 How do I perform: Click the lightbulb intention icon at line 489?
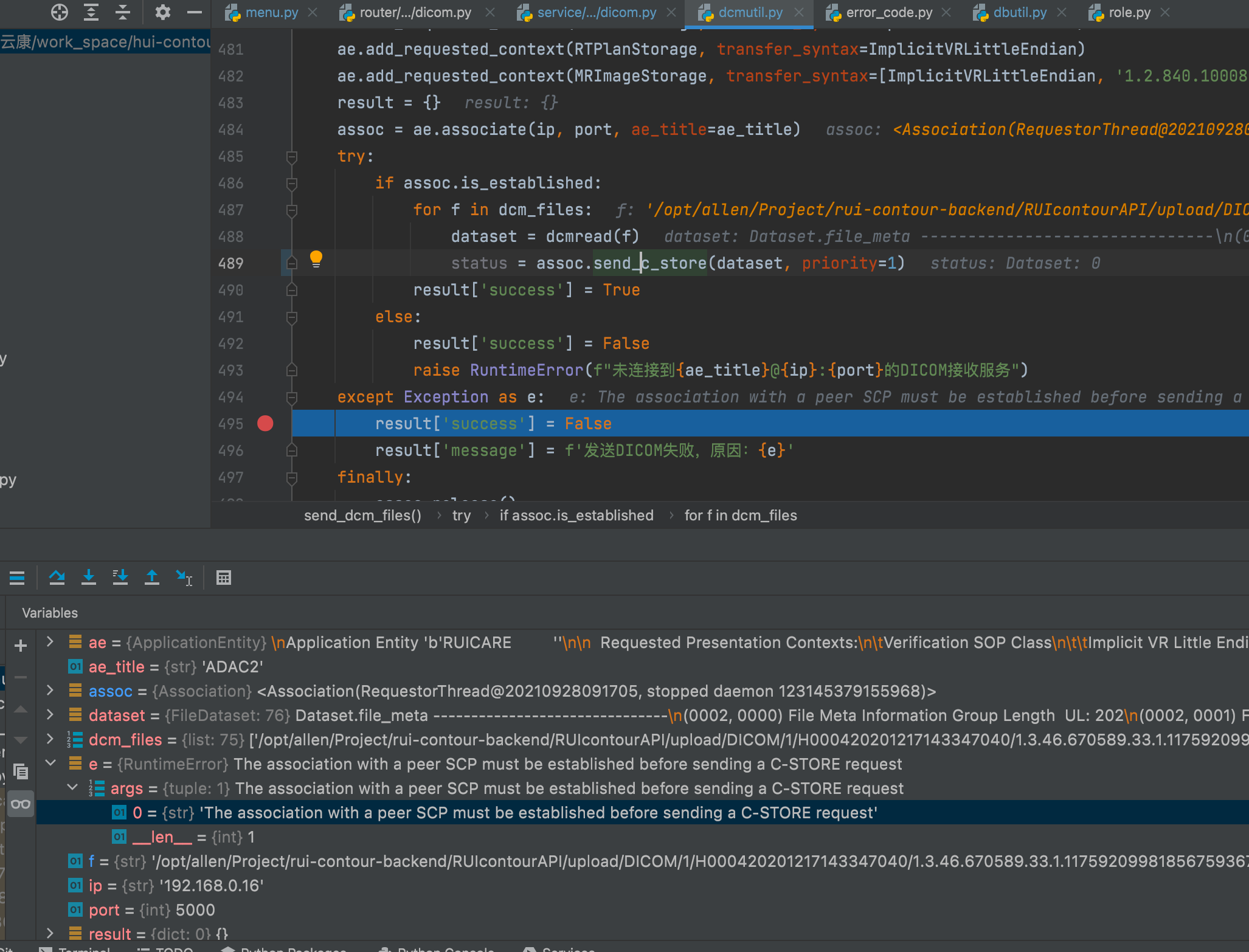point(315,260)
